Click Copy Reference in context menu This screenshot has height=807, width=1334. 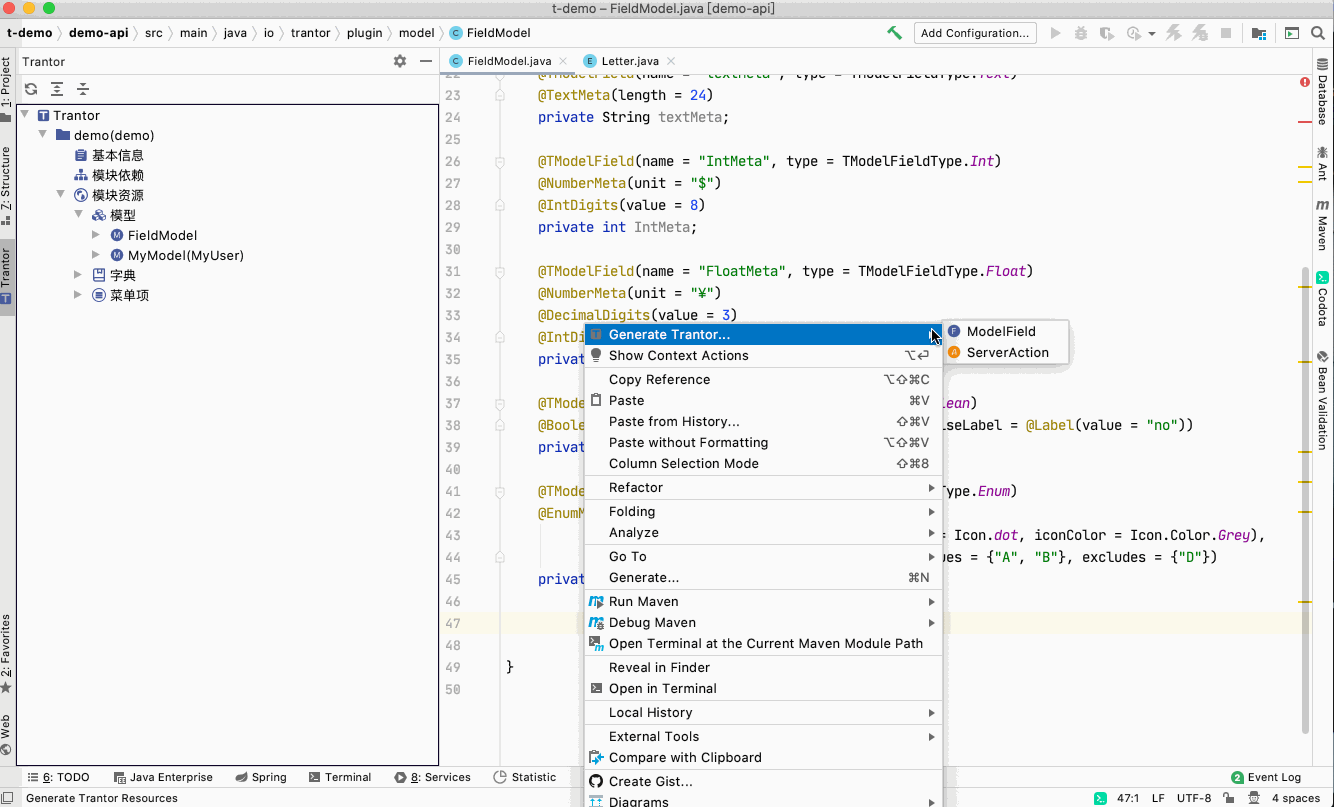coord(763,379)
